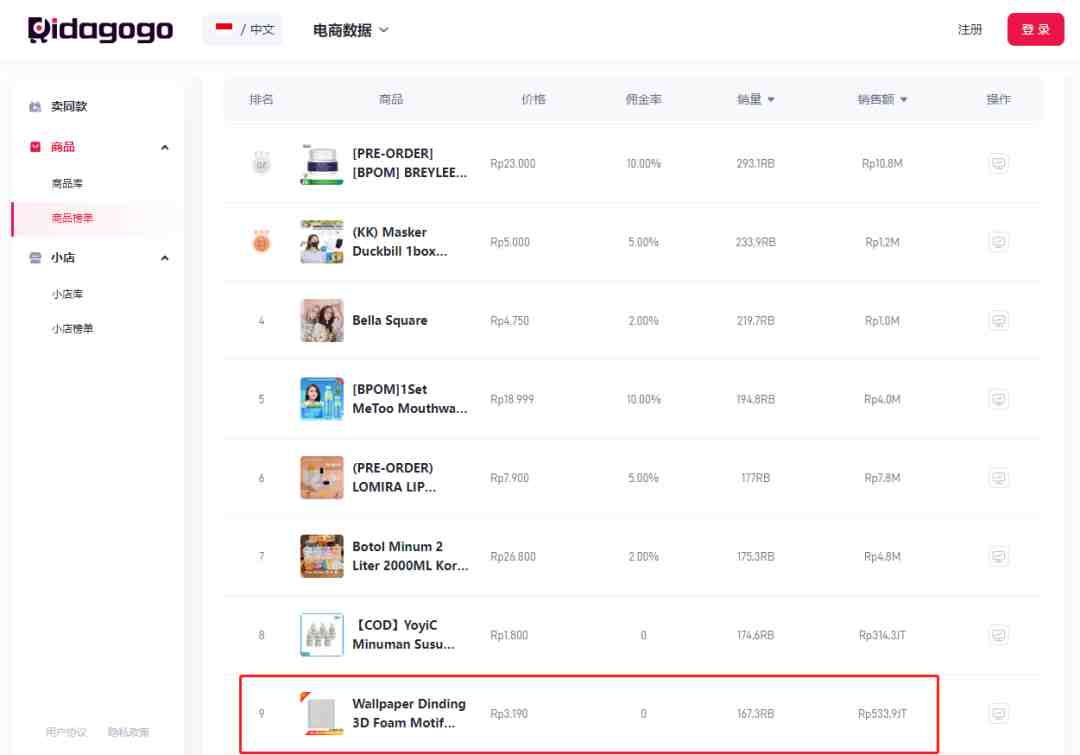Click the 排名 column header

[x=261, y=99]
